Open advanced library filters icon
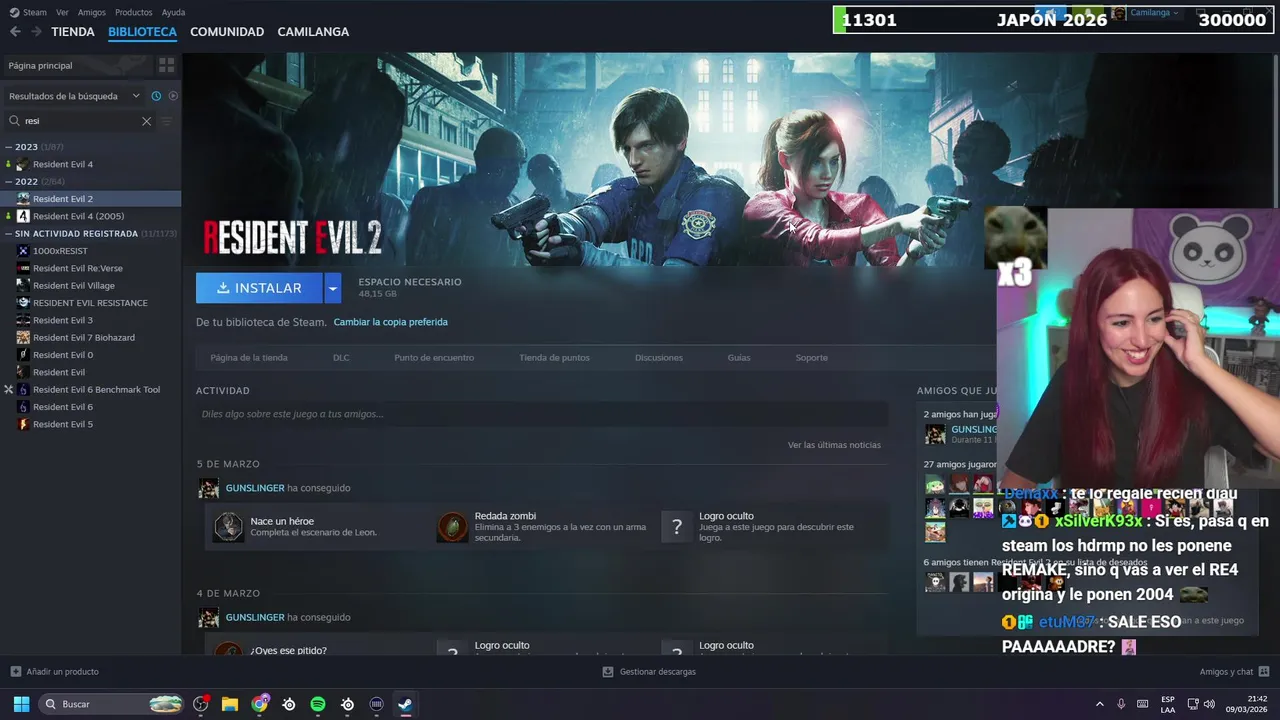The height and width of the screenshot is (720, 1280). [167, 121]
